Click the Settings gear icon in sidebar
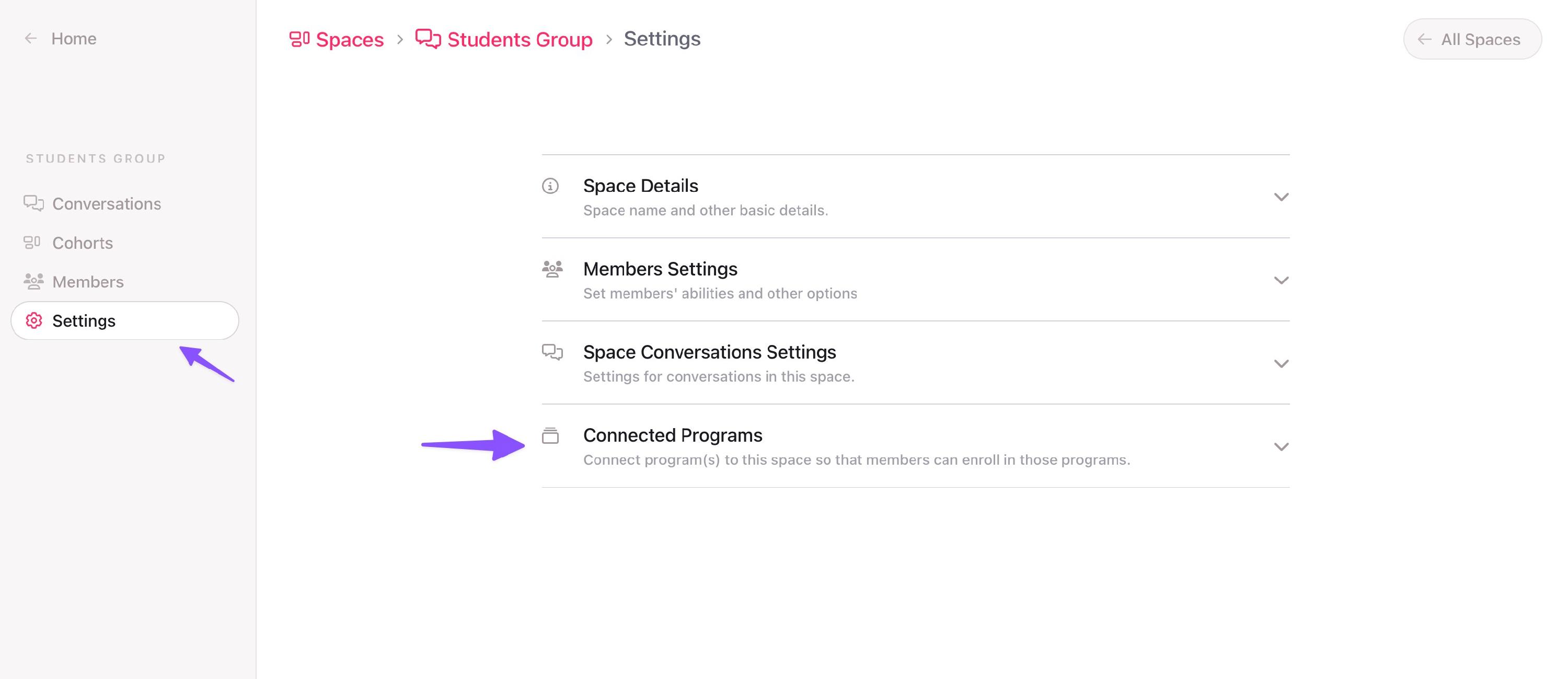The image size is (1568, 679). point(33,320)
